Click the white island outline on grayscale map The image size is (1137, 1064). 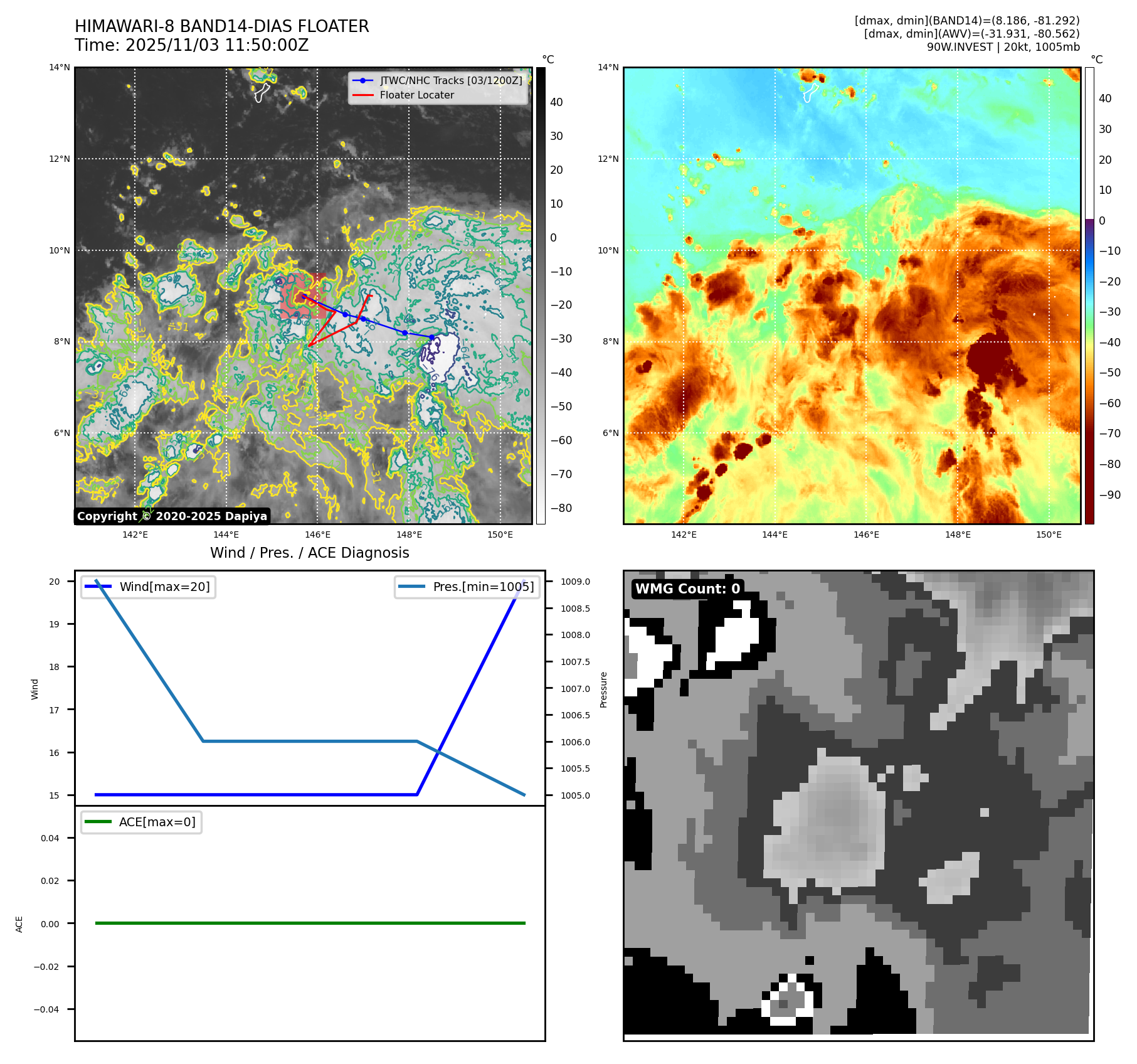(x=262, y=93)
